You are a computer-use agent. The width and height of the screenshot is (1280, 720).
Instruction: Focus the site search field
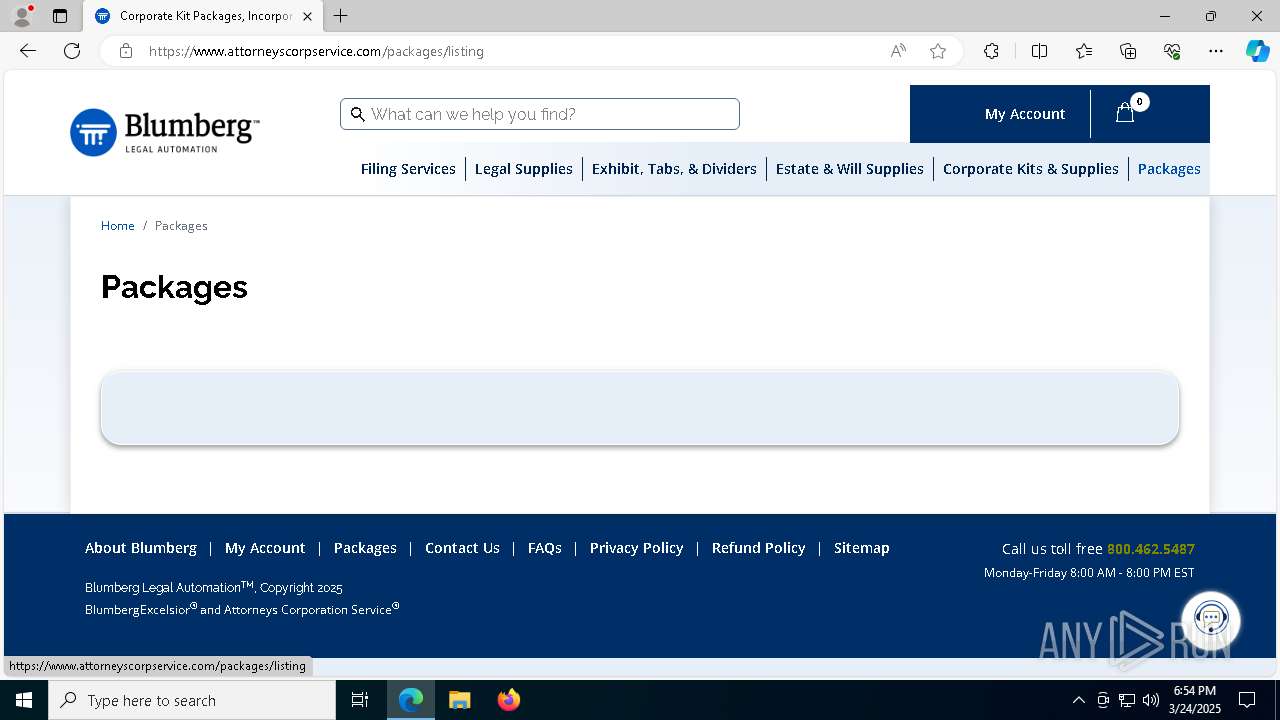[x=540, y=114]
